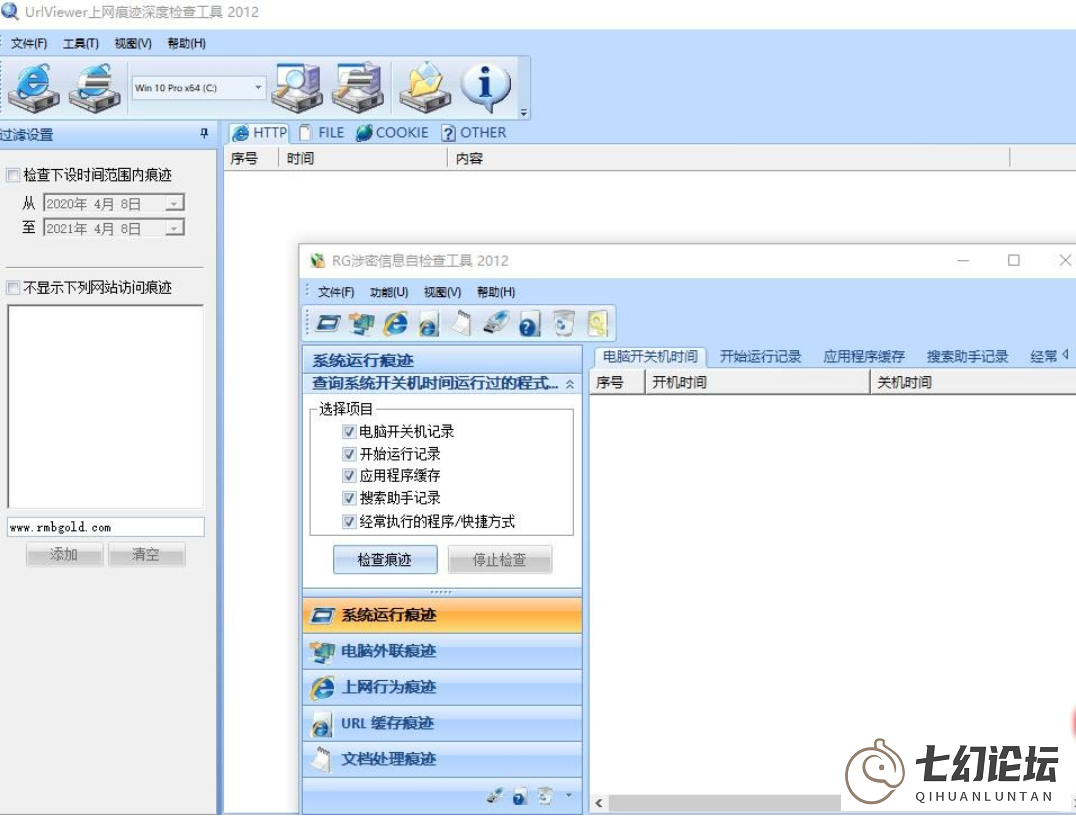Image resolution: width=1076 pixels, height=816 pixels.
Task: Open UrlViewer toolbar overflow options arrow
Action: (x=524, y=113)
